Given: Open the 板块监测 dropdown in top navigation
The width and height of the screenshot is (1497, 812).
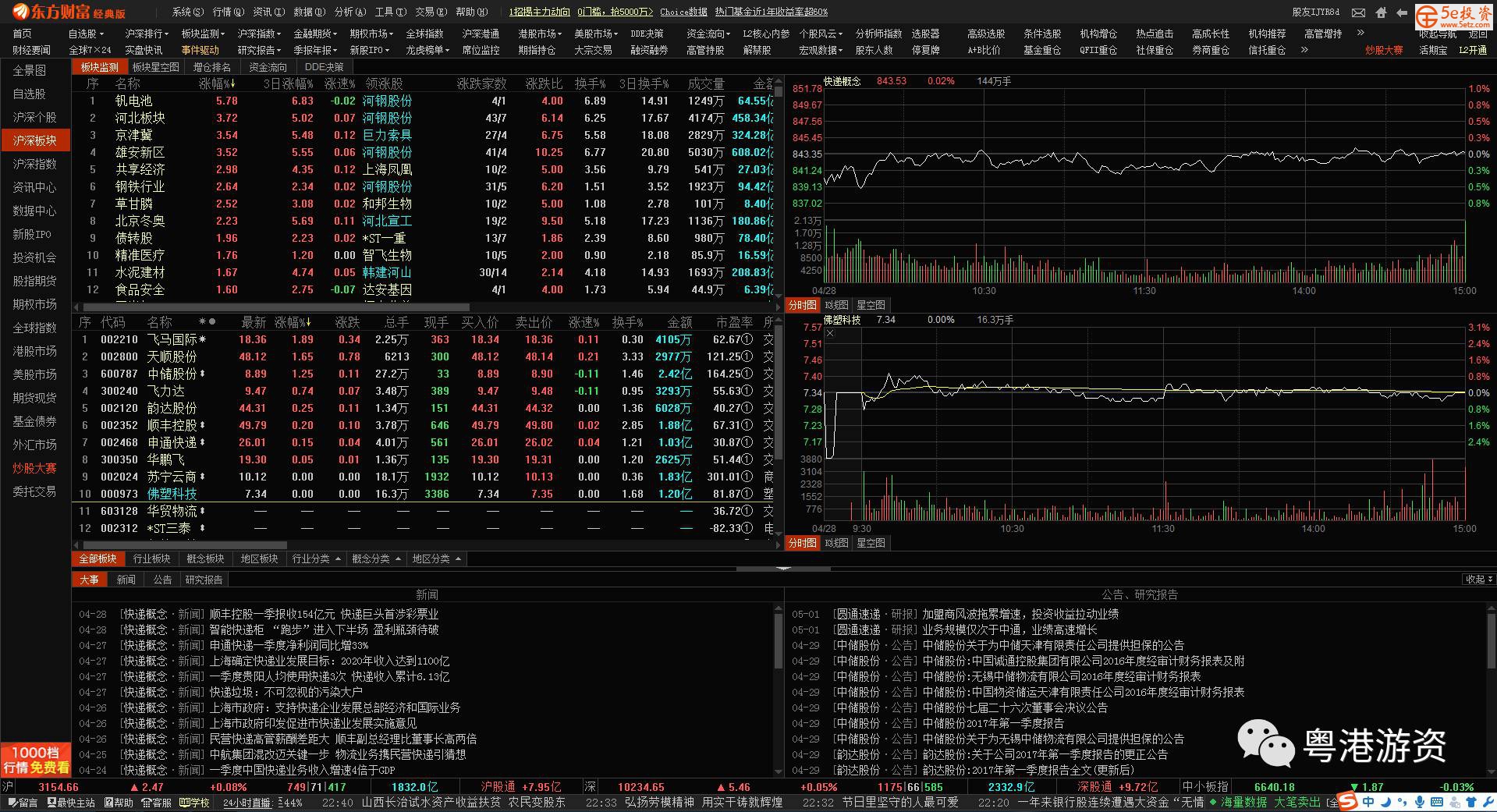Looking at the screenshot, I should click(x=203, y=34).
